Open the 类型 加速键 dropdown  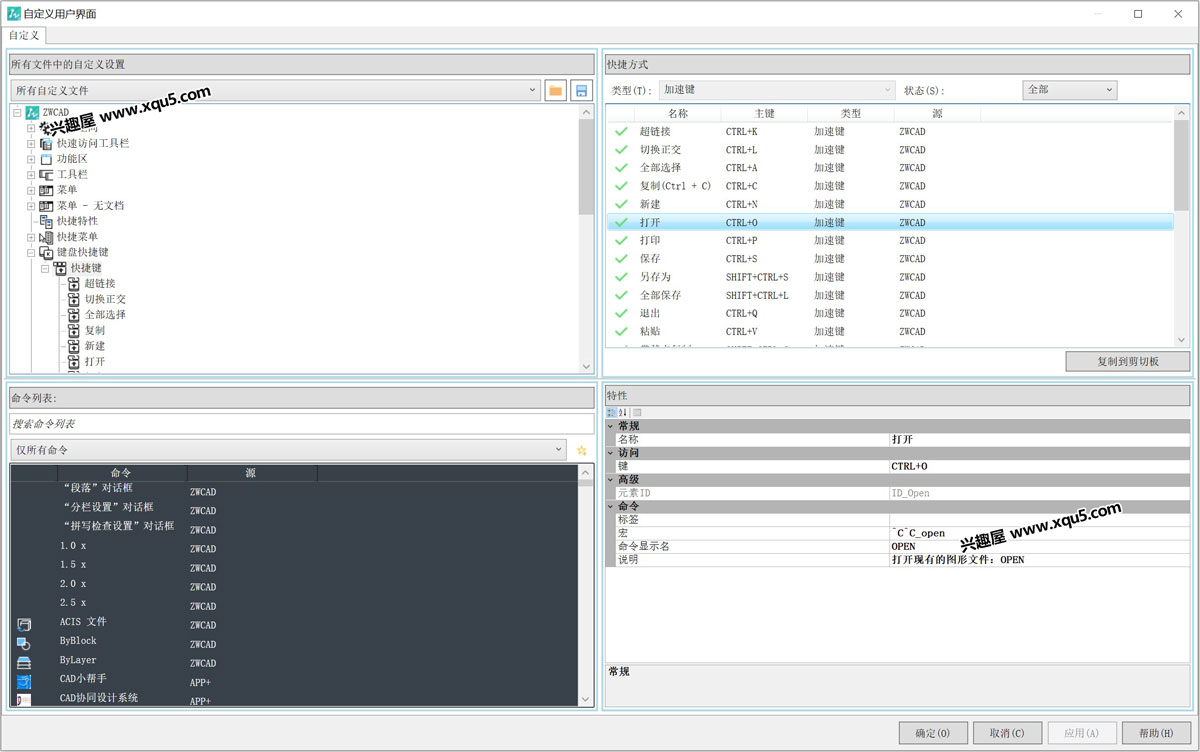[x=776, y=90]
